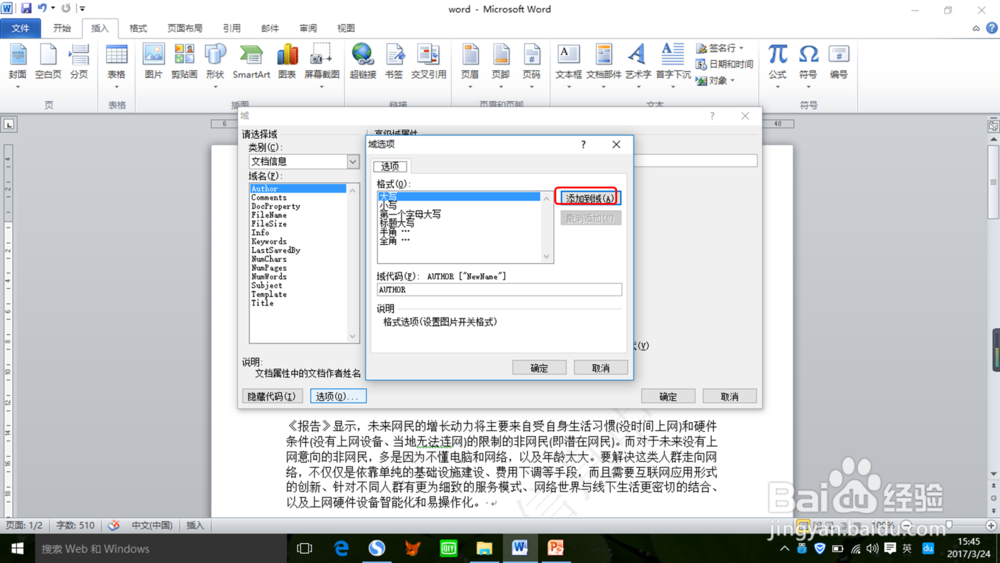Click the Windows search box
1000x563 pixels.
tap(159, 548)
